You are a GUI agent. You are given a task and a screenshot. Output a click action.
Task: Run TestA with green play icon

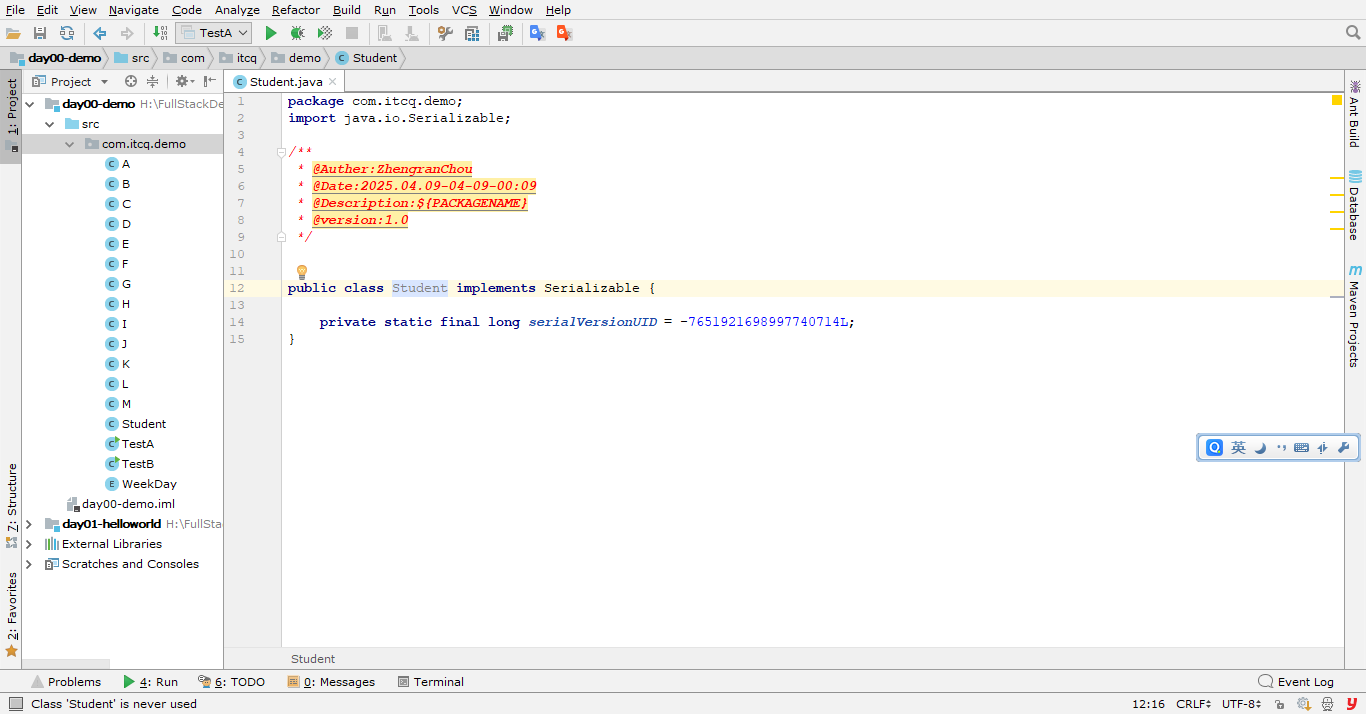270,33
